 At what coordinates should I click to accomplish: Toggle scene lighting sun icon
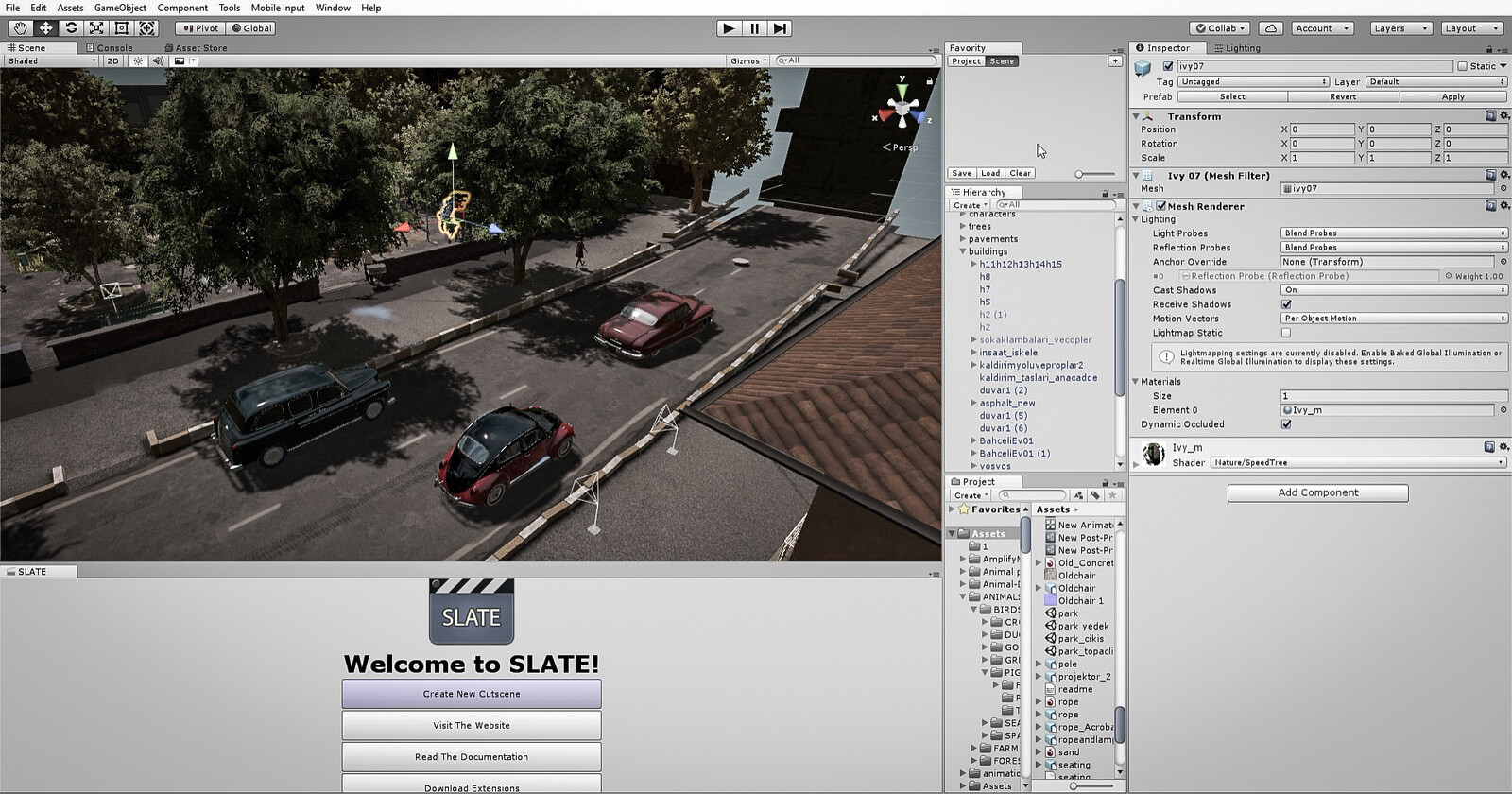[138, 60]
